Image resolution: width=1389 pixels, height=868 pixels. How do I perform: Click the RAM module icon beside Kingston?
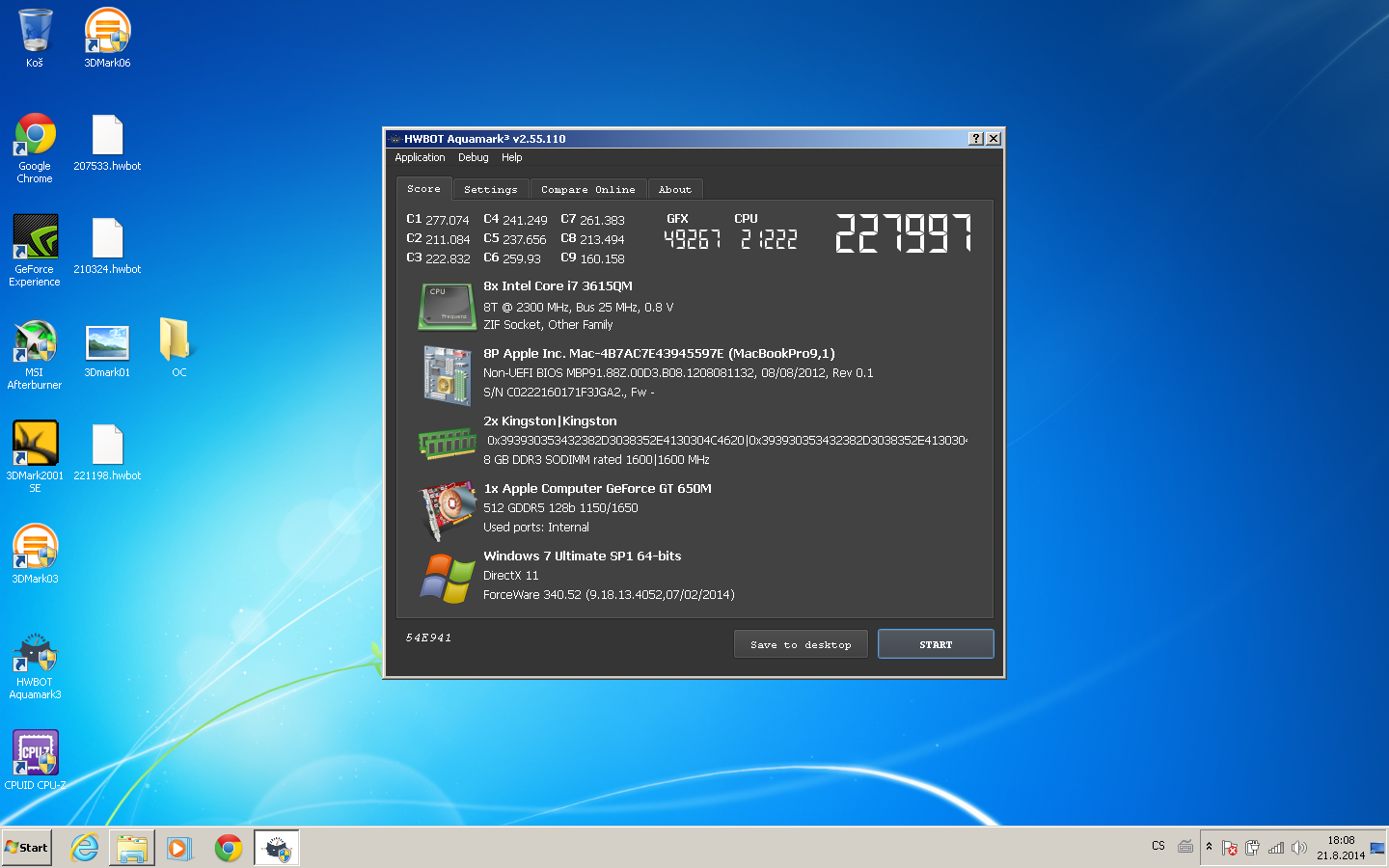point(447,444)
